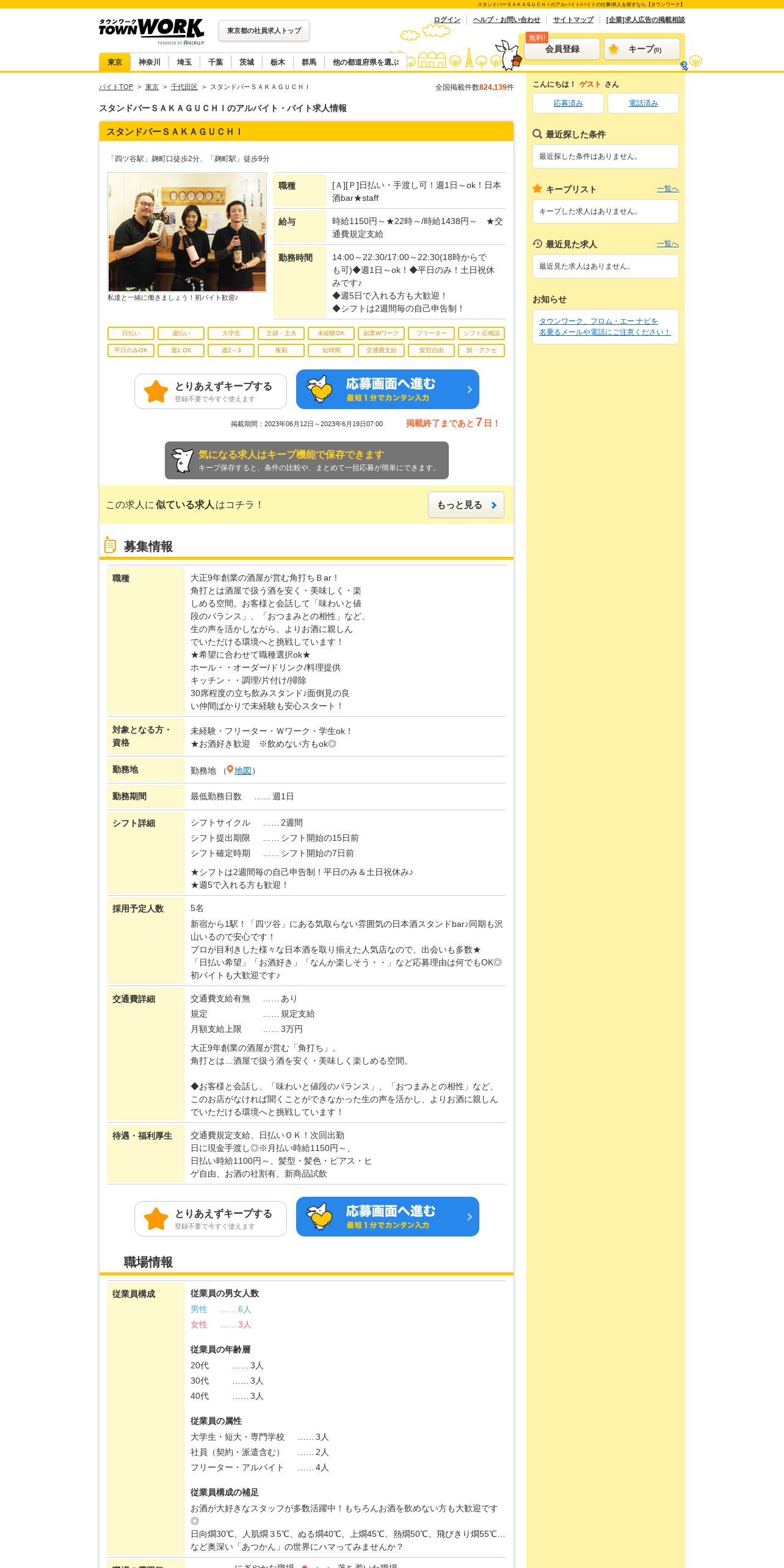Expand 他の都道府県を選ぶ prefecture selector
The image size is (784, 1568).
[x=366, y=62]
